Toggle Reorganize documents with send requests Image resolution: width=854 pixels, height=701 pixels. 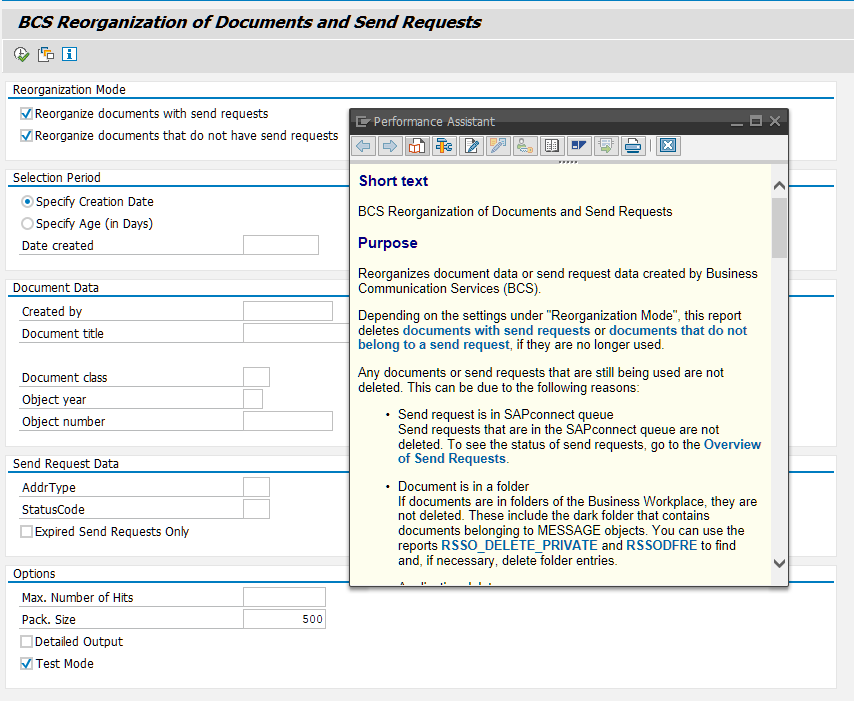(26, 114)
